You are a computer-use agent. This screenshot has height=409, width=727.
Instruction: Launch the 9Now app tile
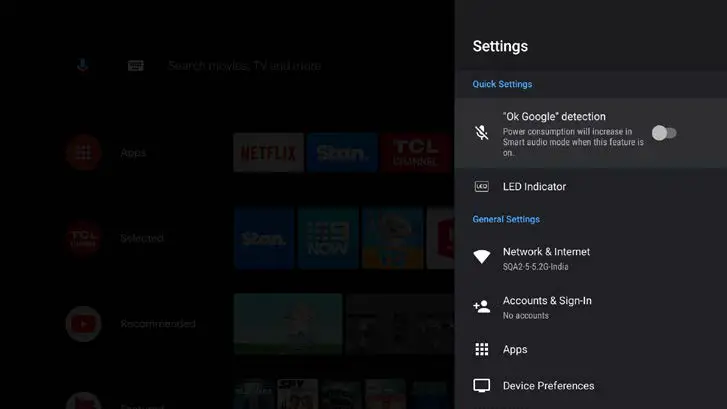coord(328,238)
